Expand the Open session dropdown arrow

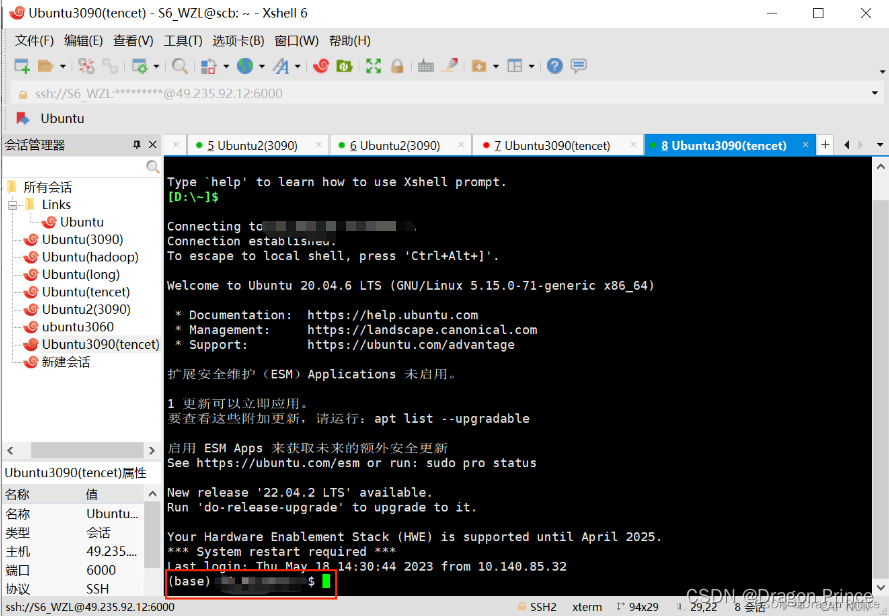[x=62, y=67]
